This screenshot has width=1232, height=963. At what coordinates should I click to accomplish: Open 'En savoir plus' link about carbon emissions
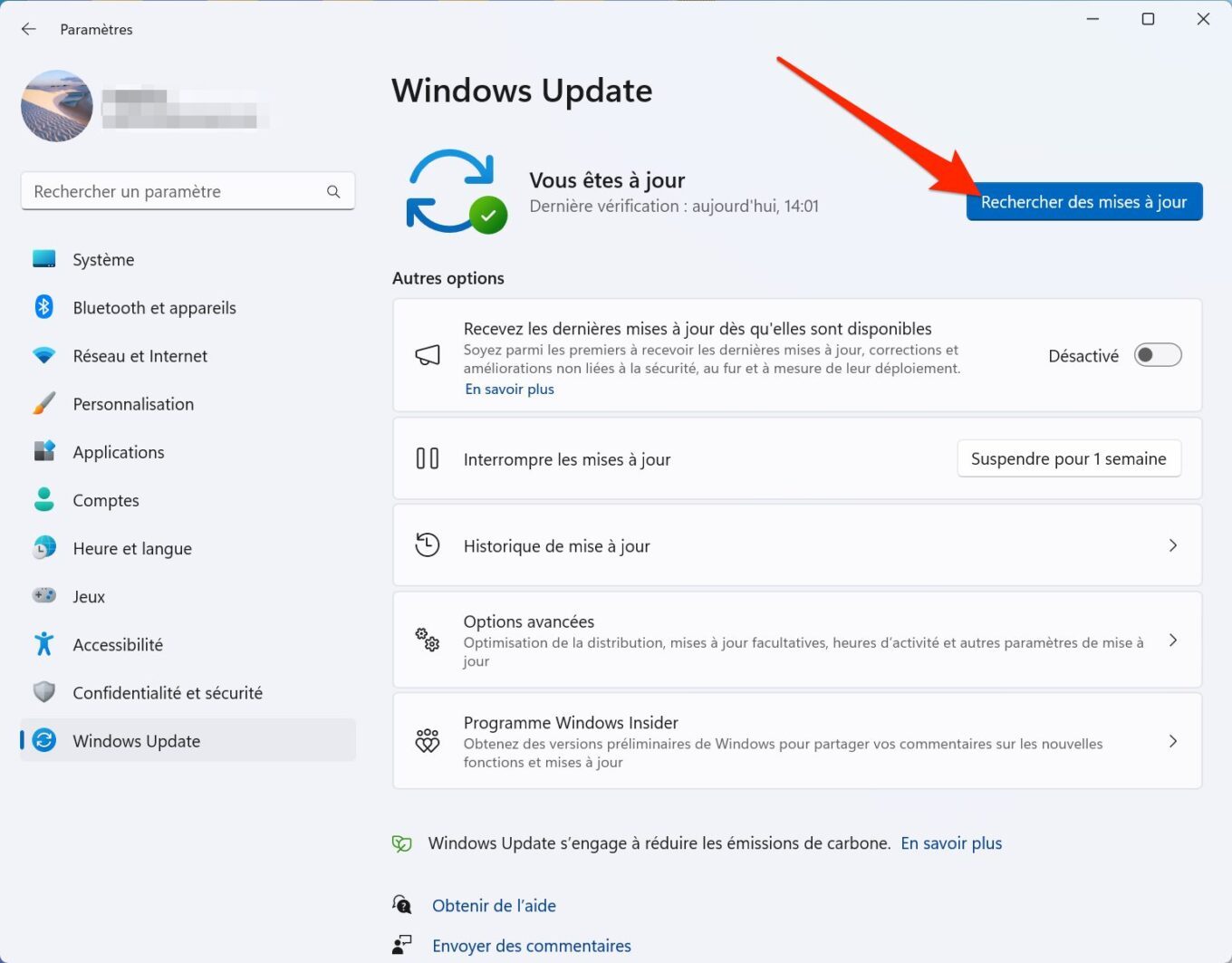coord(951,843)
